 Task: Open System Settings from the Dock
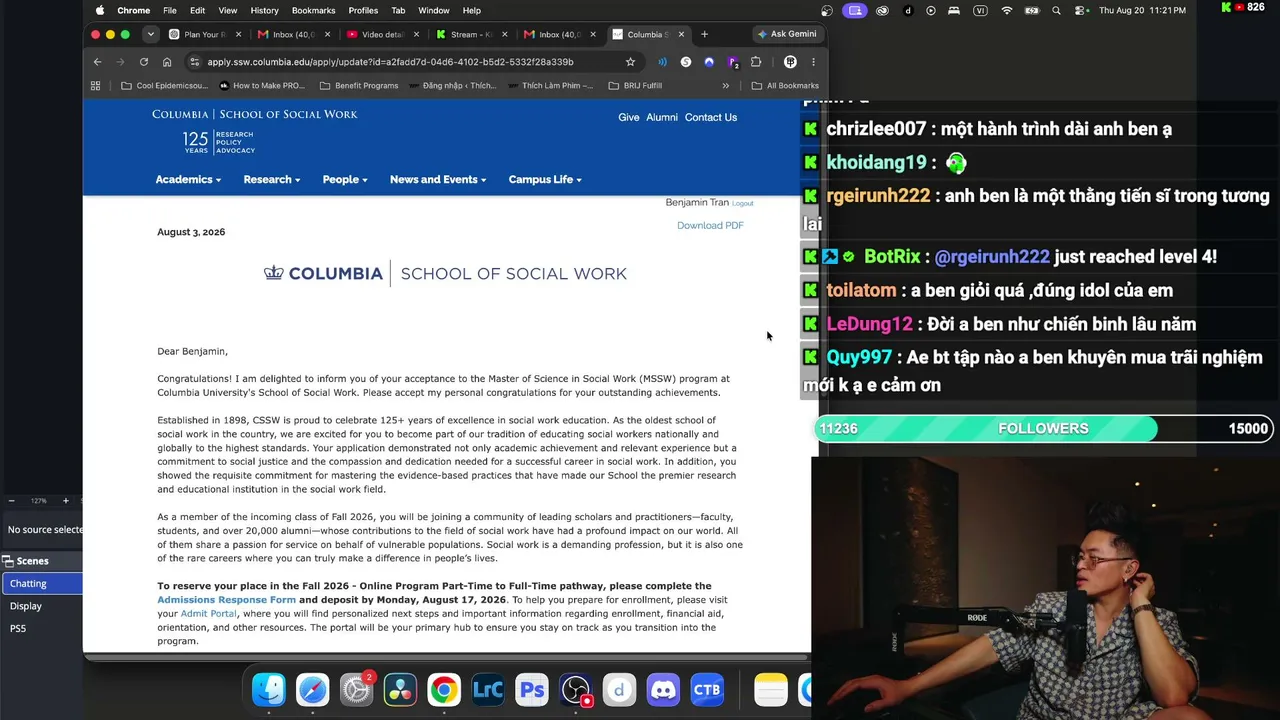tap(356, 689)
